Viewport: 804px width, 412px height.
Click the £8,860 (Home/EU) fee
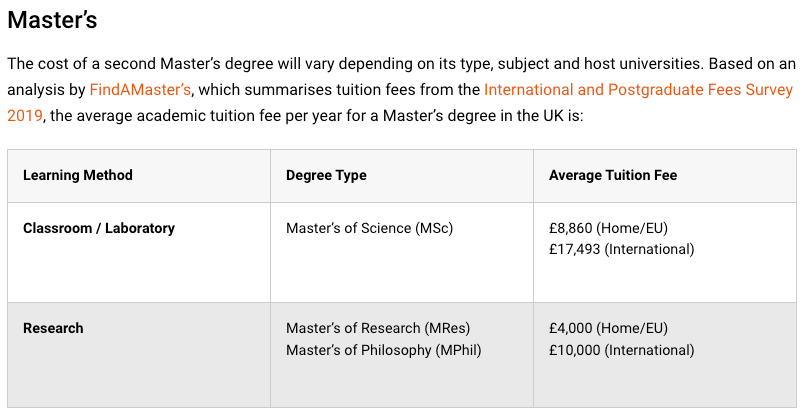click(609, 228)
